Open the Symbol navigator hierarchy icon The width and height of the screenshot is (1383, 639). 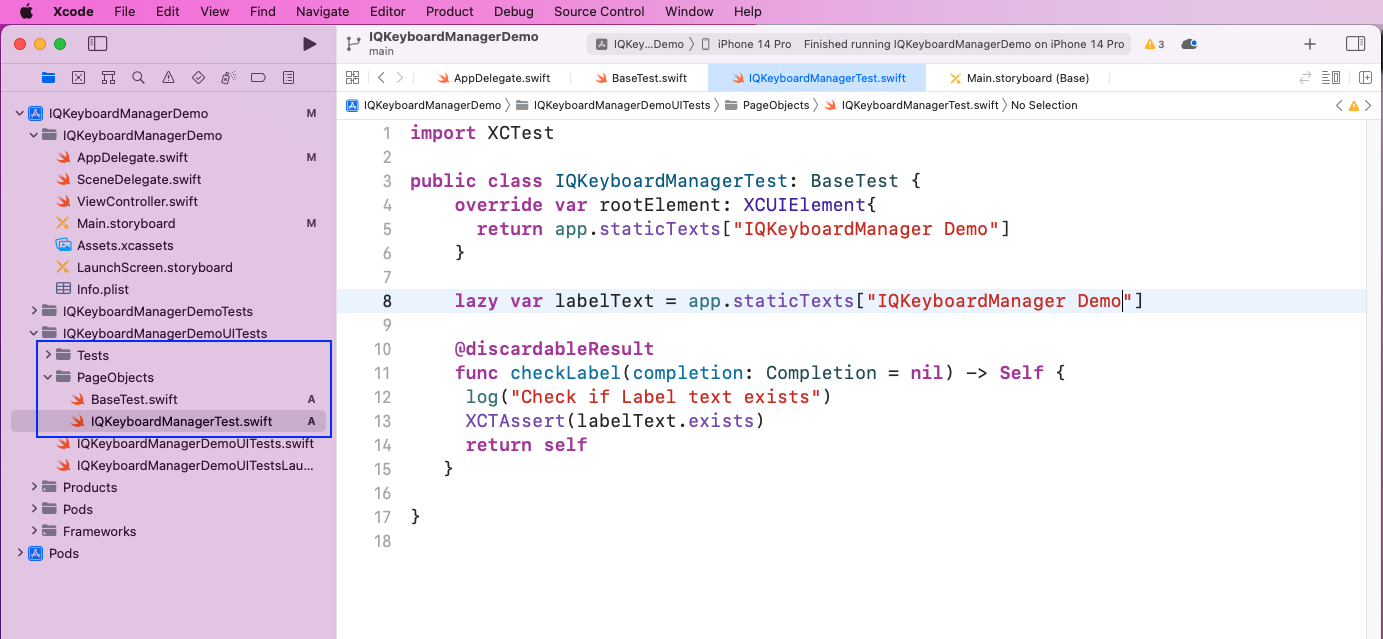[108, 77]
